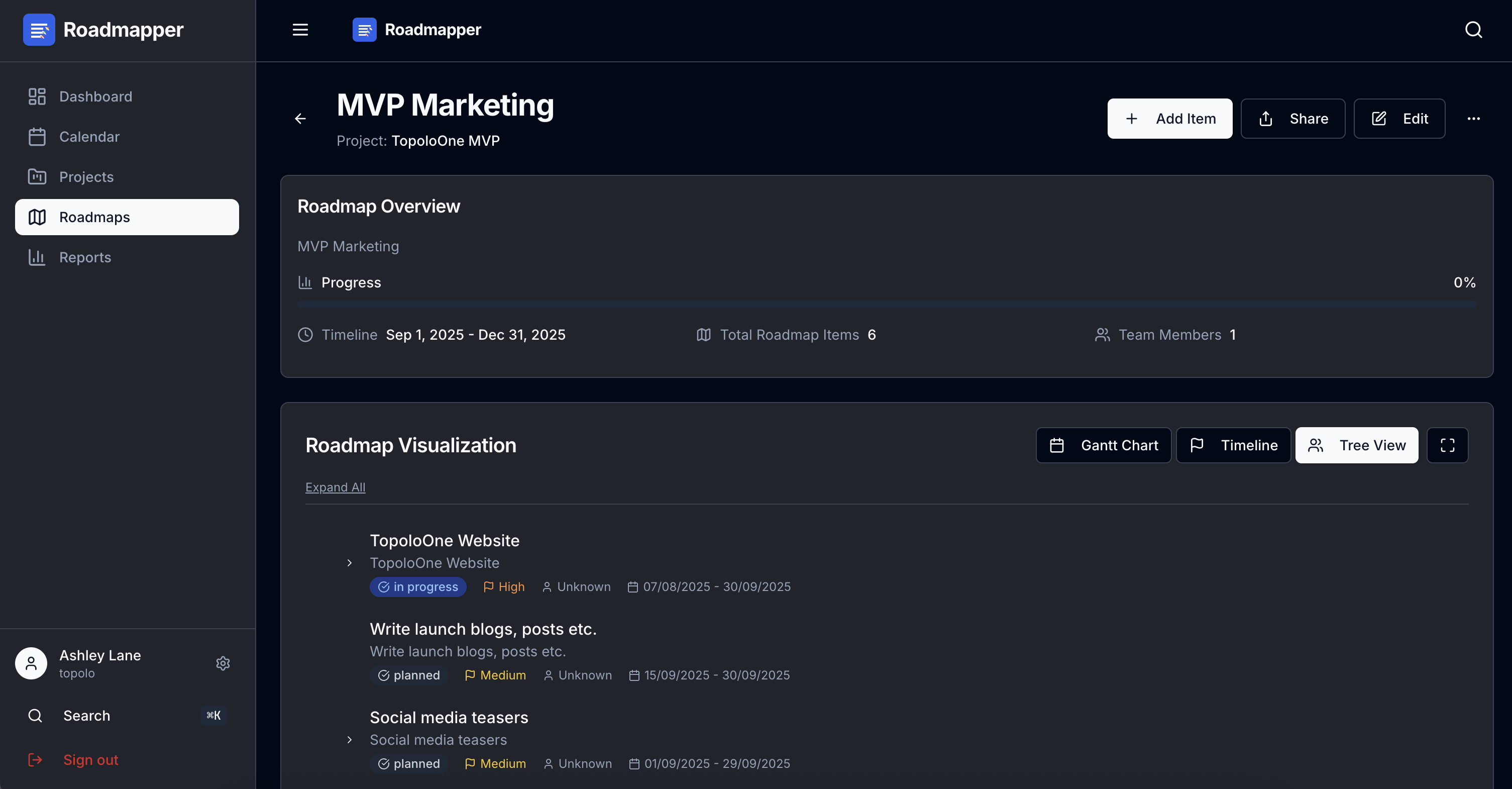Open the three-dots more options menu
The width and height of the screenshot is (1512, 789).
1473,119
